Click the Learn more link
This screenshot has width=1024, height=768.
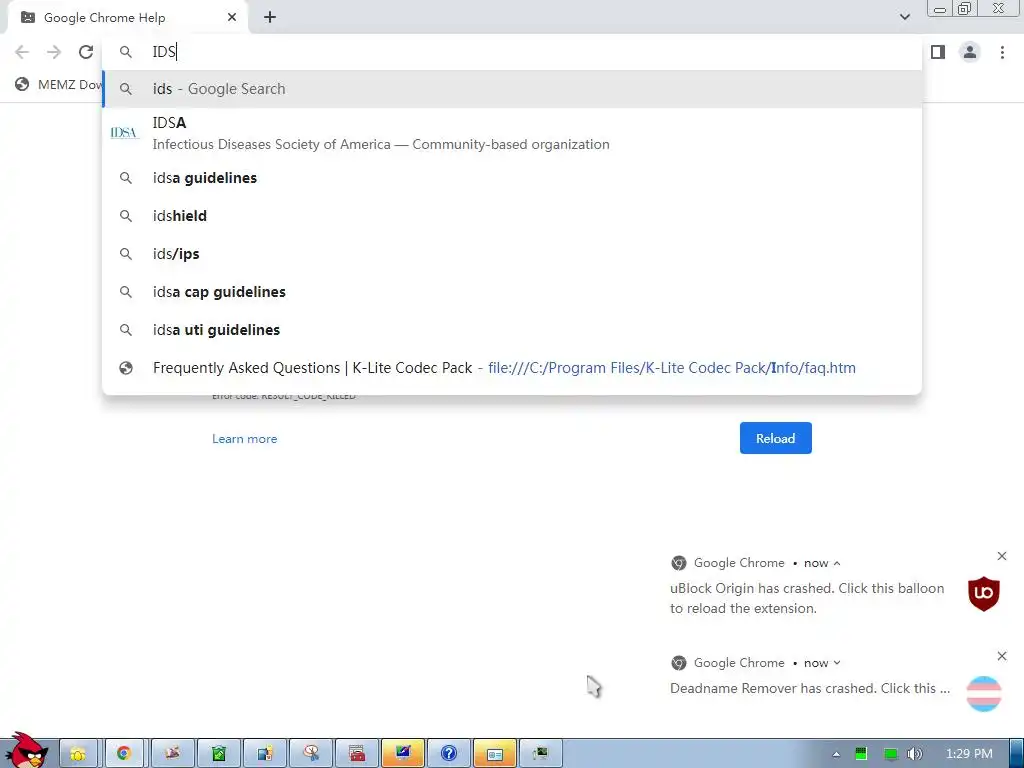pos(244,439)
